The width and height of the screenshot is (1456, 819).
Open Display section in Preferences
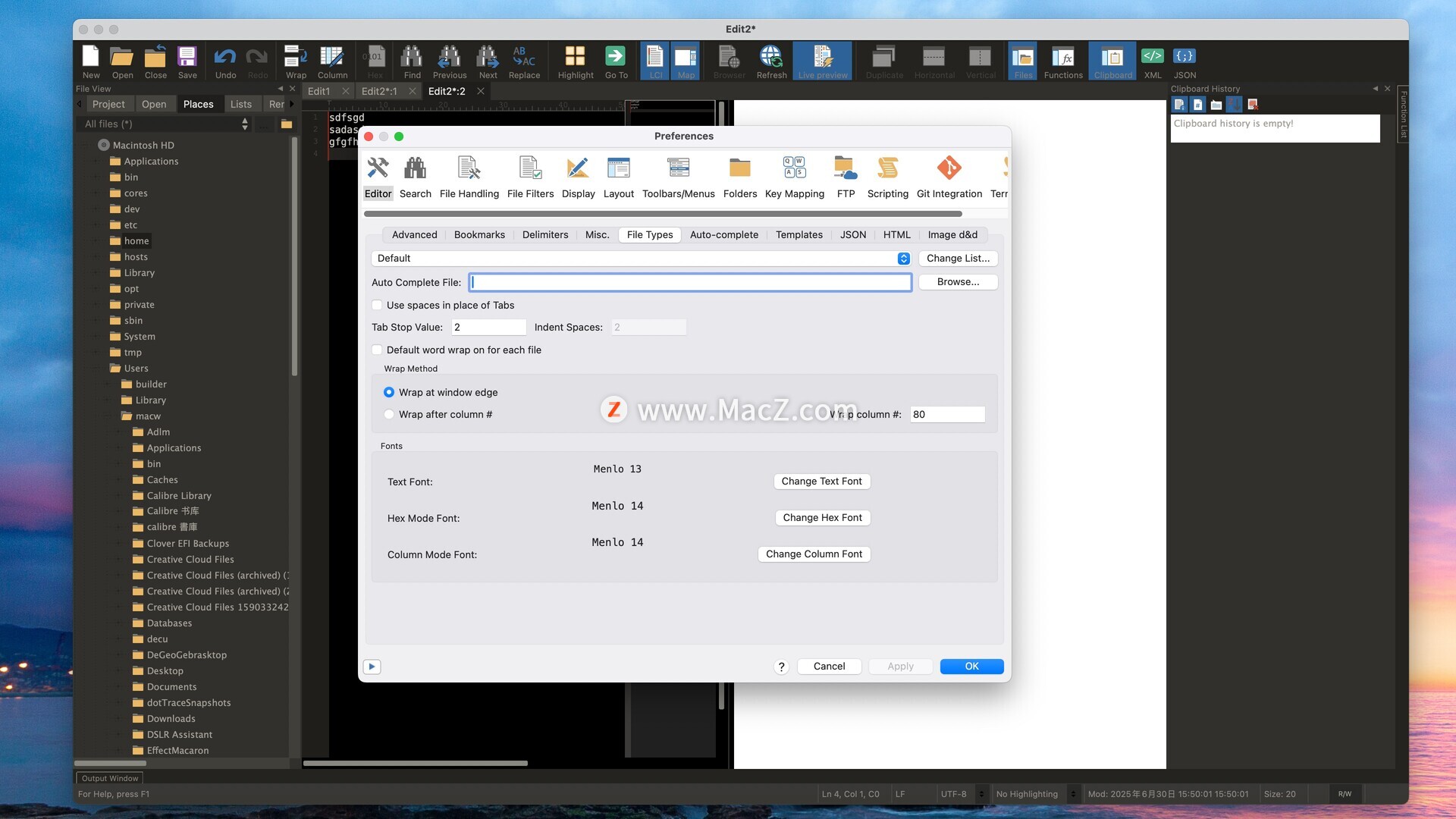pos(578,177)
